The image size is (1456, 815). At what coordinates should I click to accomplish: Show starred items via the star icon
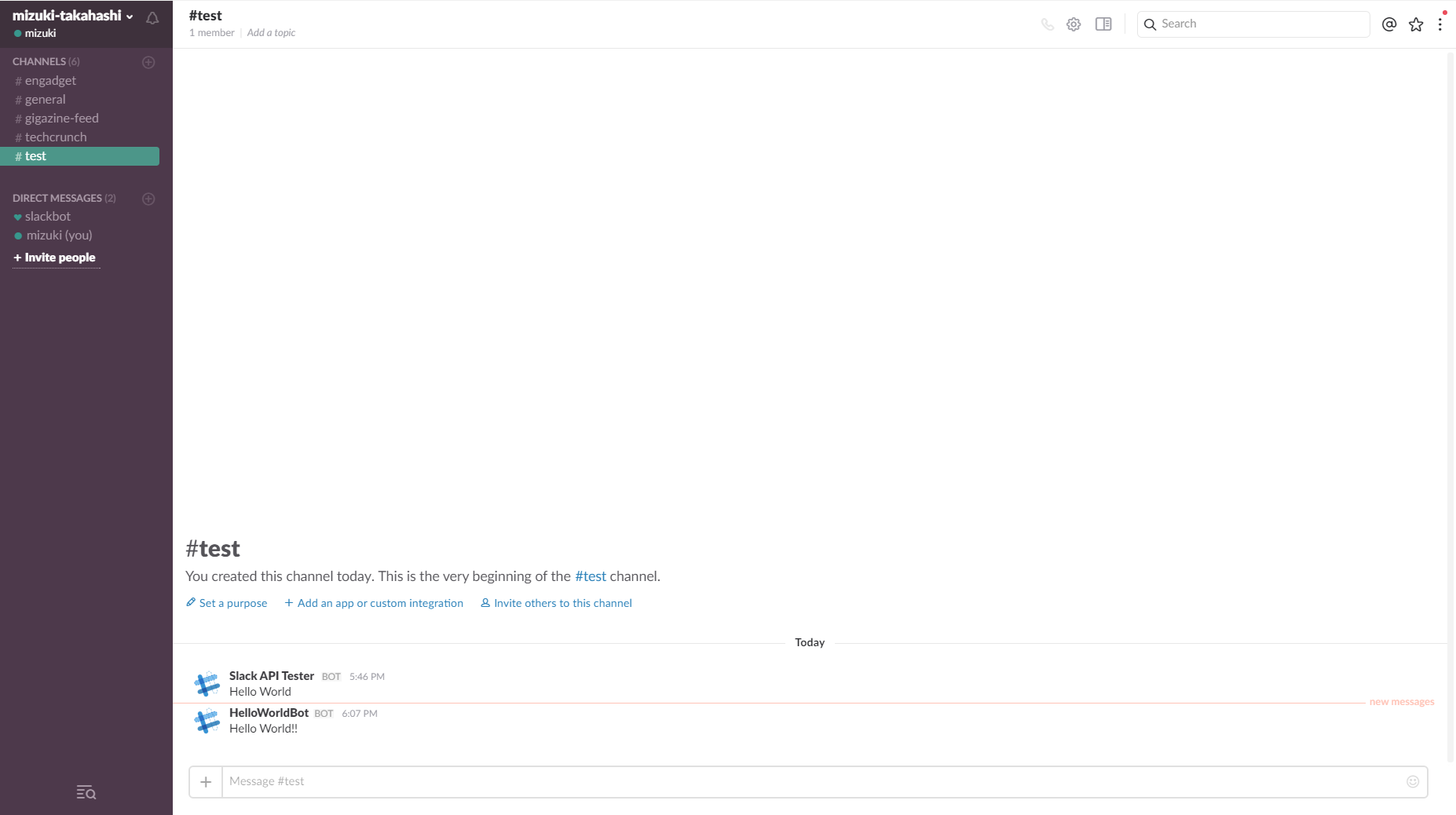click(1416, 24)
